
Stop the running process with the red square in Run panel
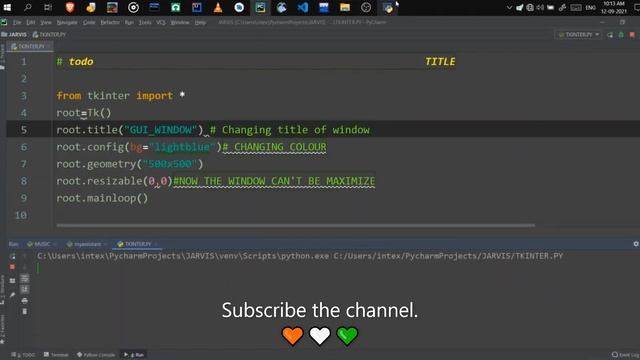point(12,267)
